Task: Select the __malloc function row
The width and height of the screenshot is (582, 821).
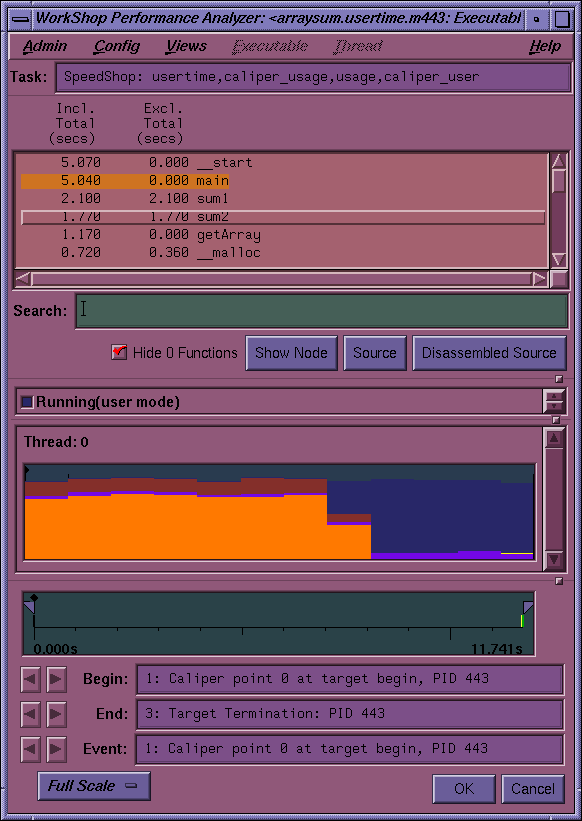Action: pos(283,253)
